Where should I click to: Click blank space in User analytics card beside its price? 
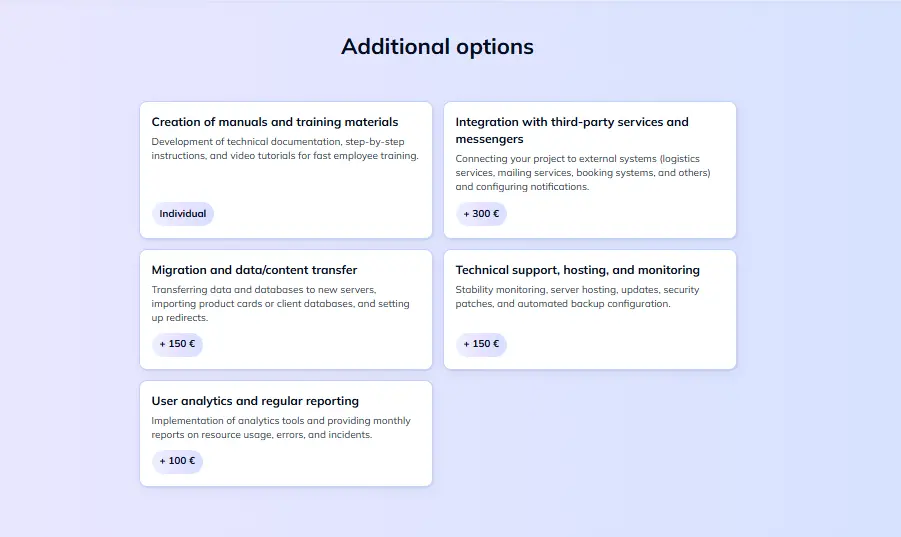pyautogui.click(x=316, y=461)
